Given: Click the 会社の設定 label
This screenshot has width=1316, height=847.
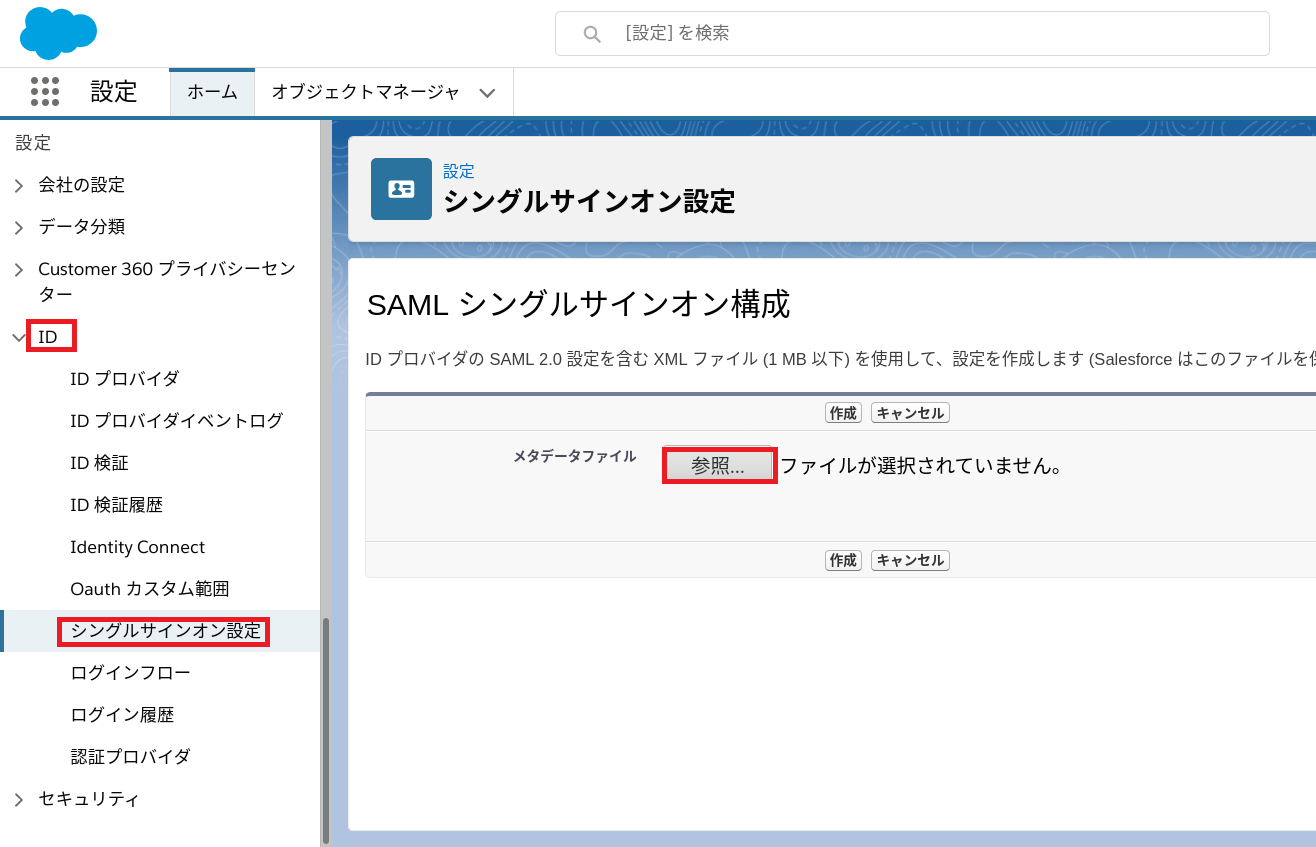Looking at the screenshot, I should tap(82, 185).
